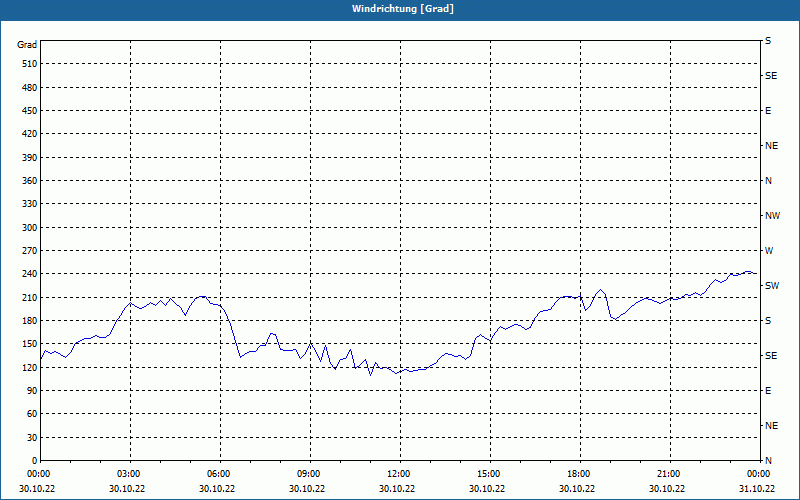Click the y-axis value "510"

pyautogui.click(x=30, y=64)
